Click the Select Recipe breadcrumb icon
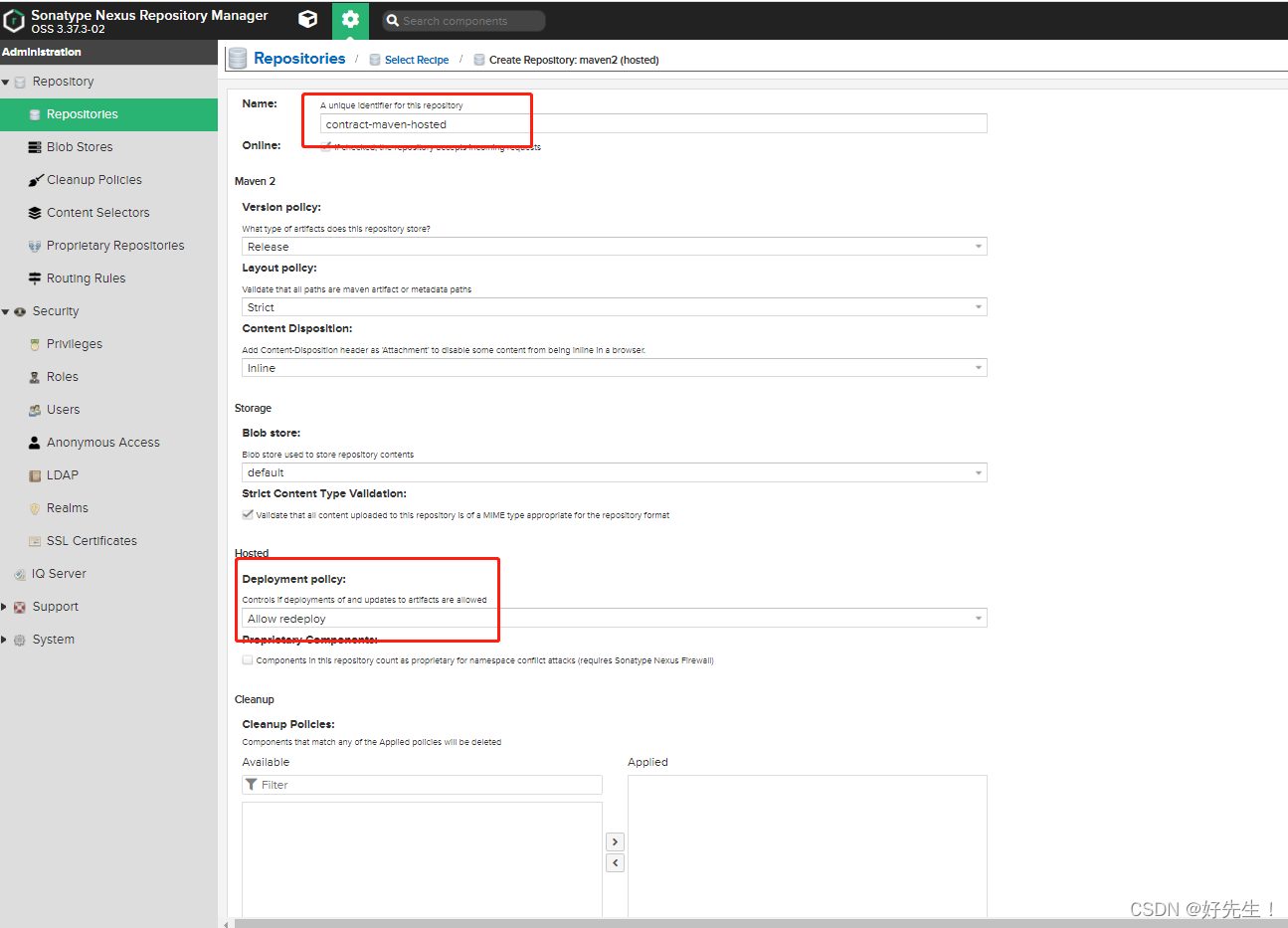The height and width of the screenshot is (928, 1288). 375,60
